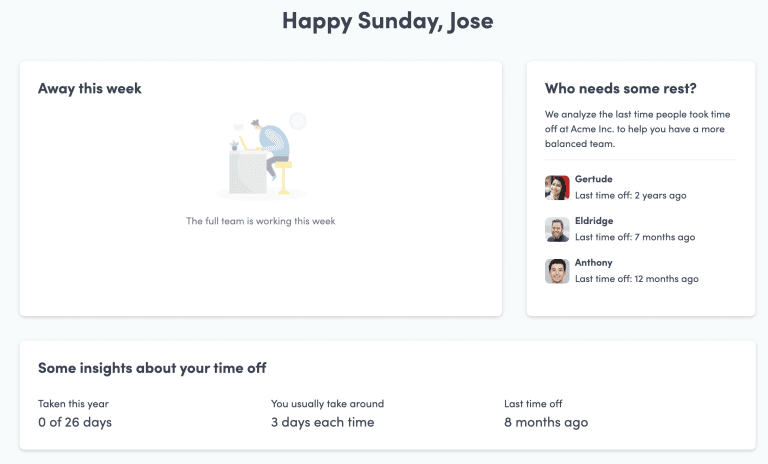Image resolution: width=768 pixels, height=464 pixels.
Task: Open Gertude's name in rest list
Action: (x=594, y=179)
